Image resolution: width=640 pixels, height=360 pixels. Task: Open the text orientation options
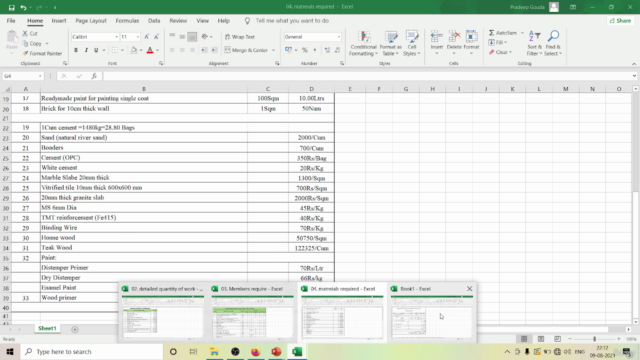pos(207,37)
